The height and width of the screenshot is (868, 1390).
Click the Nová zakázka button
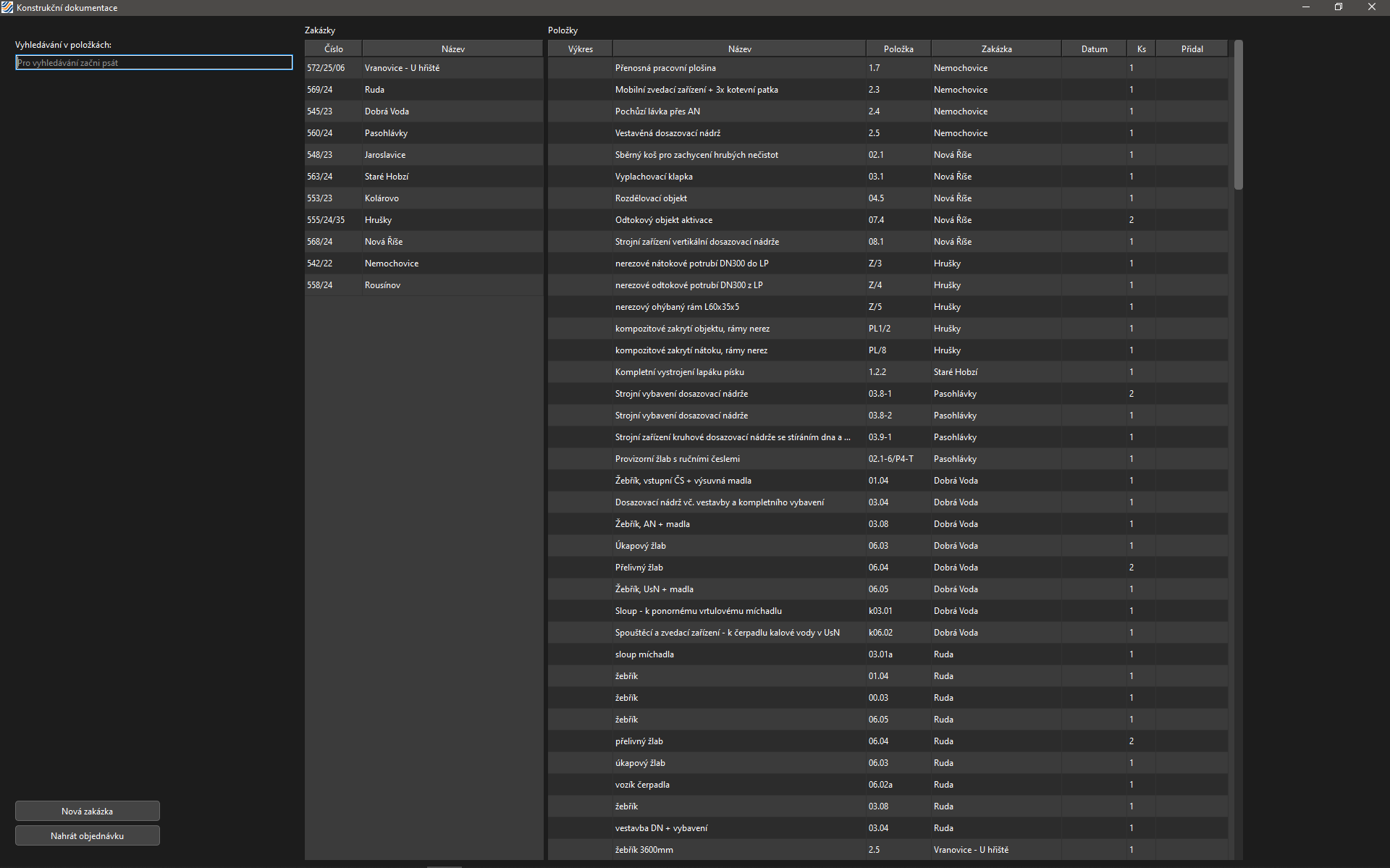pyautogui.click(x=87, y=811)
